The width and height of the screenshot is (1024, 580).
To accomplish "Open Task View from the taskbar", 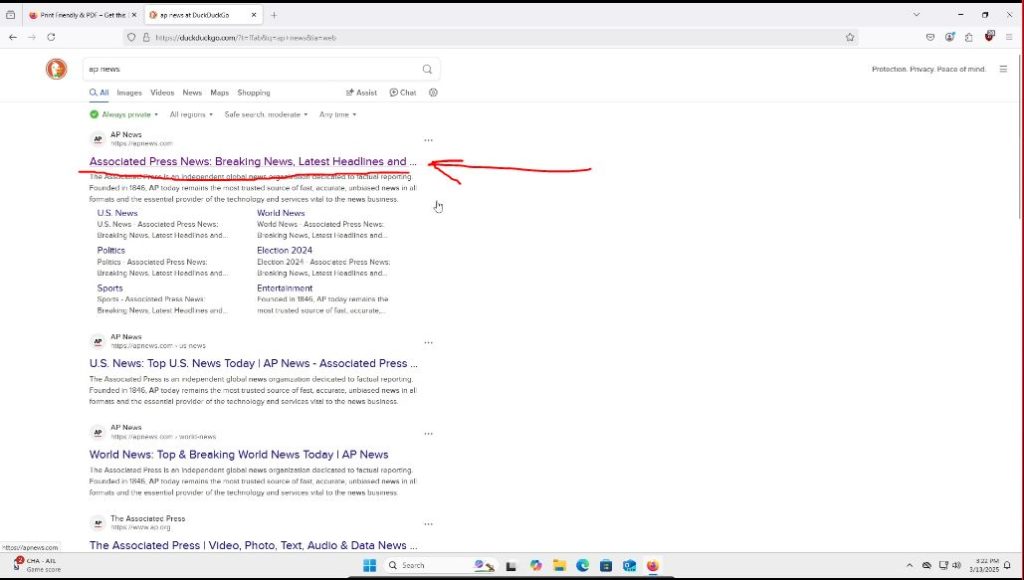I will pyautogui.click(x=511, y=566).
